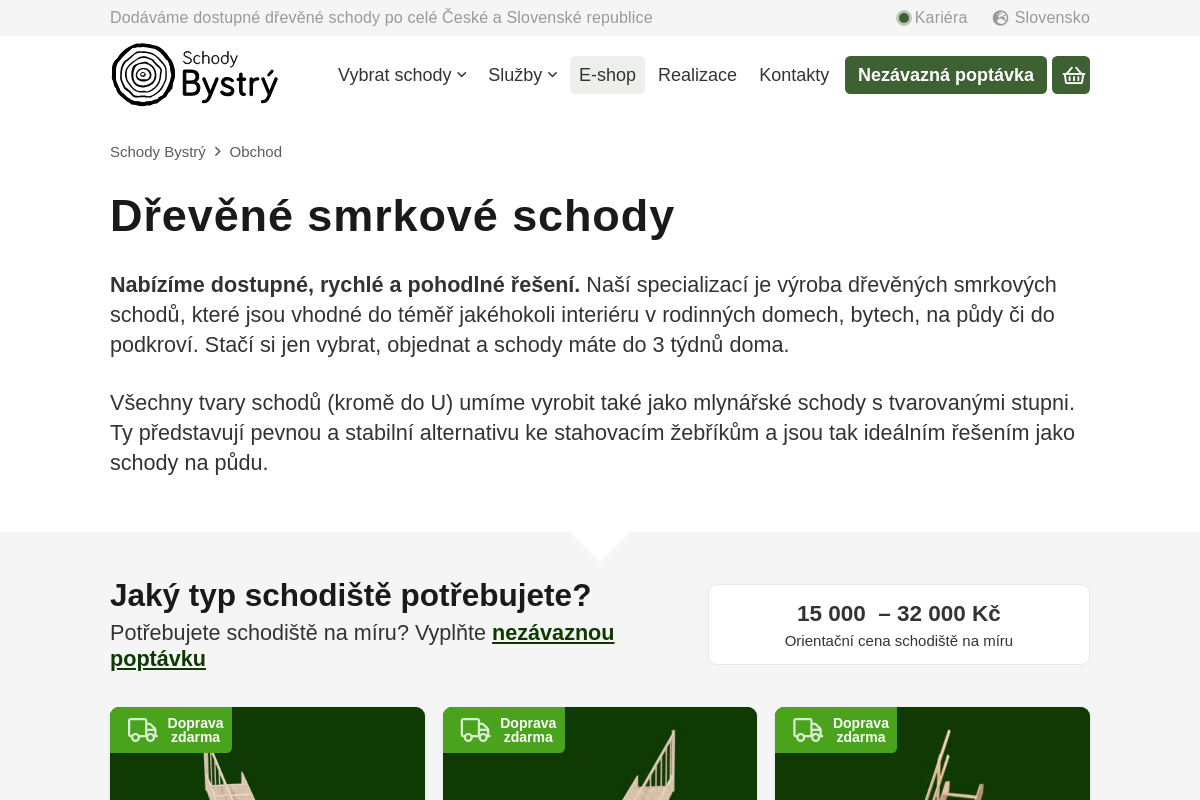
Task: Click the dot icon beside Kariéra
Action: click(x=903, y=17)
